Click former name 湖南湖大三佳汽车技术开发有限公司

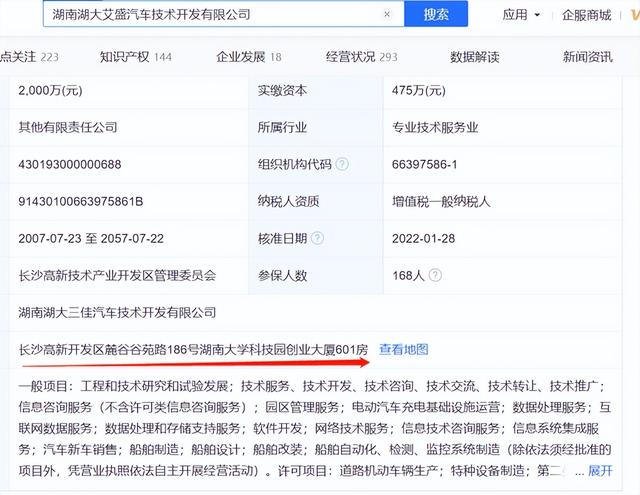[x=117, y=313]
